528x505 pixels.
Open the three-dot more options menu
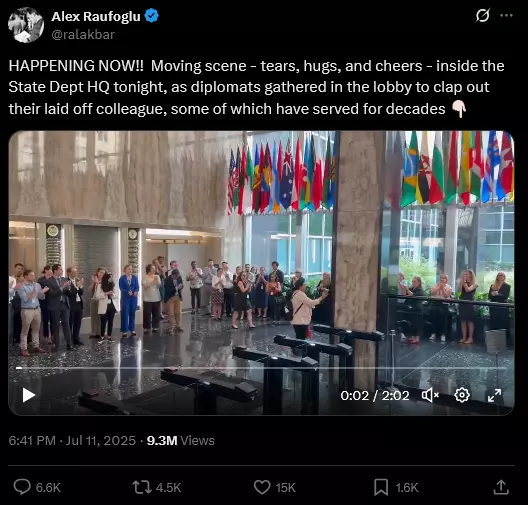(x=506, y=15)
